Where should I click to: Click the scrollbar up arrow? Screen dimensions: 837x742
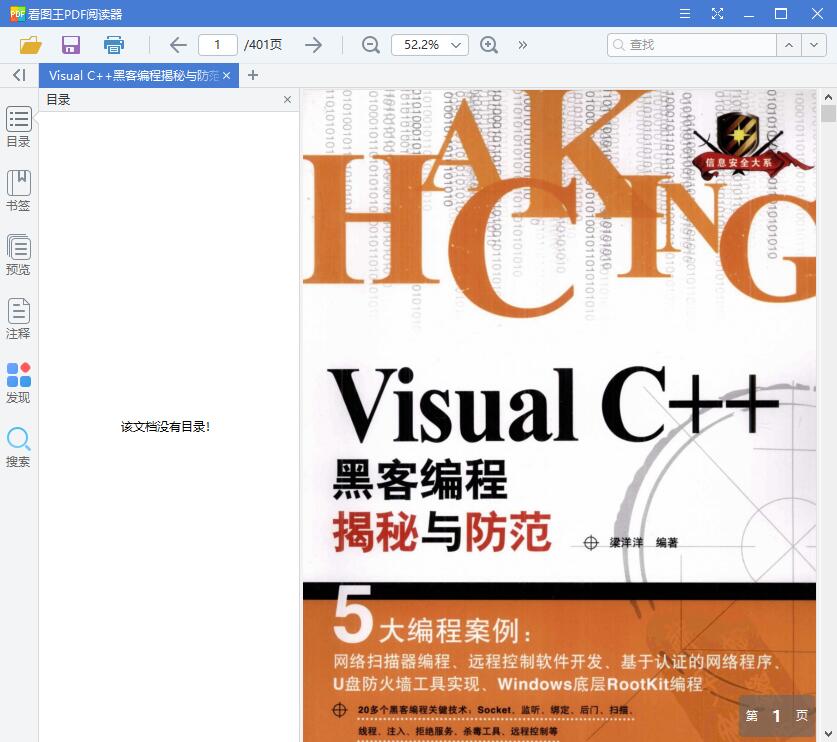(828, 97)
